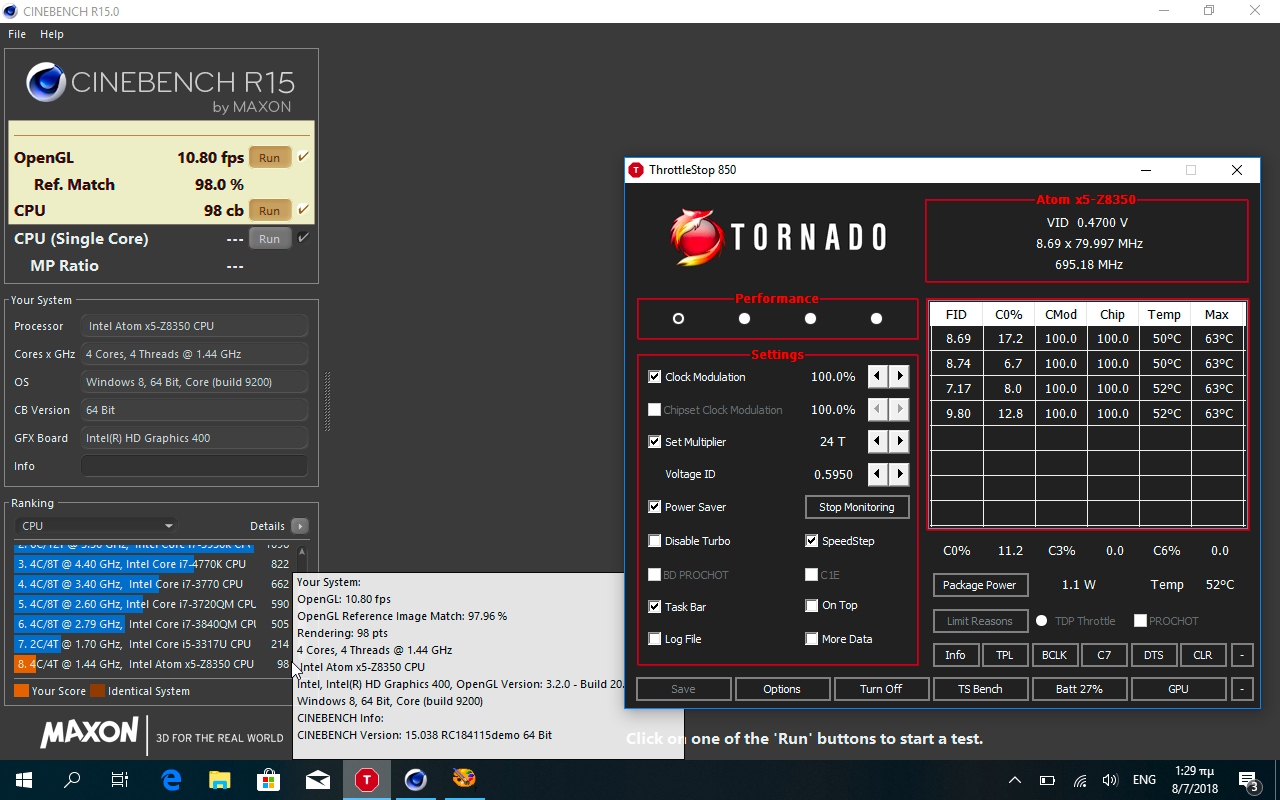
Task: Open ranking Details arrow button
Action: click(300, 526)
